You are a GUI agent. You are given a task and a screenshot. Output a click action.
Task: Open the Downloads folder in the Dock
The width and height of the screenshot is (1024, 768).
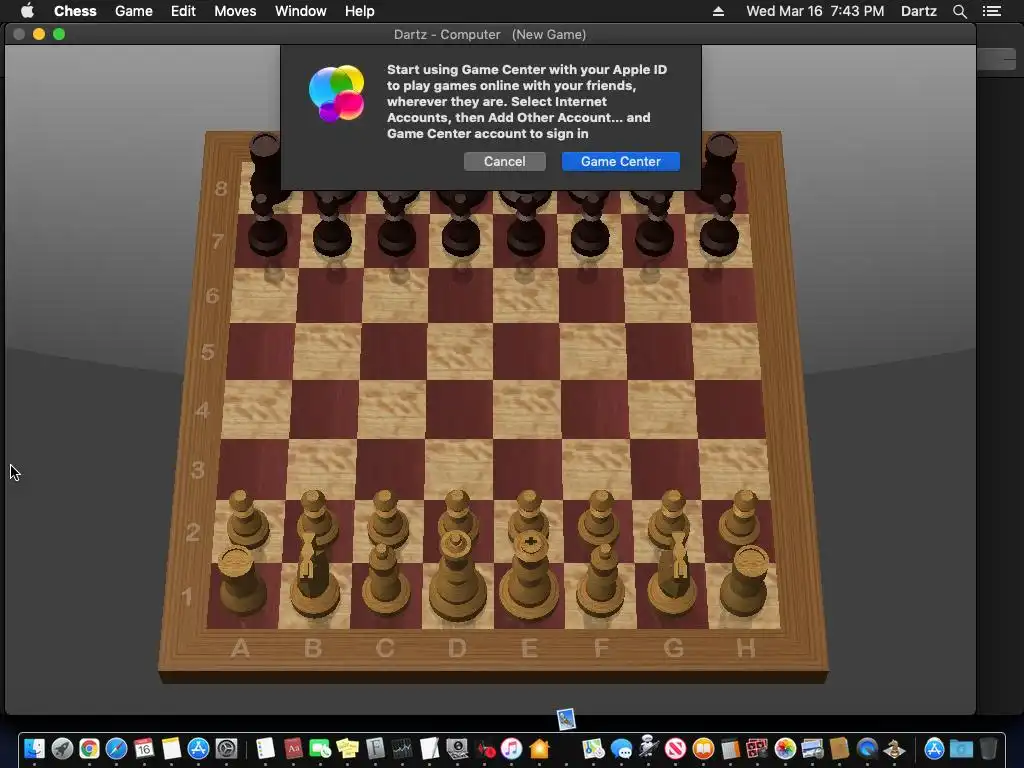tap(961, 748)
